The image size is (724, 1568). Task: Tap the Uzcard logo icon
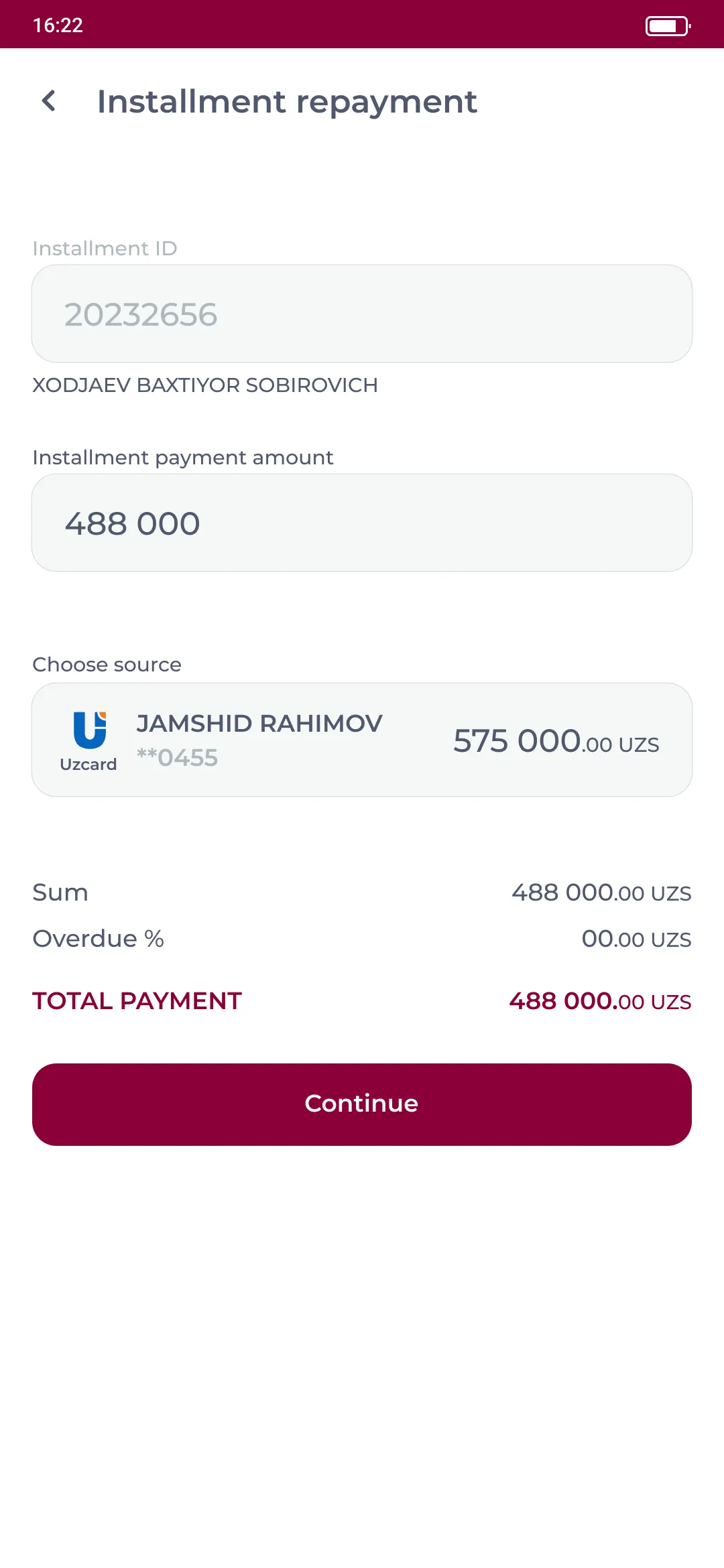89,730
